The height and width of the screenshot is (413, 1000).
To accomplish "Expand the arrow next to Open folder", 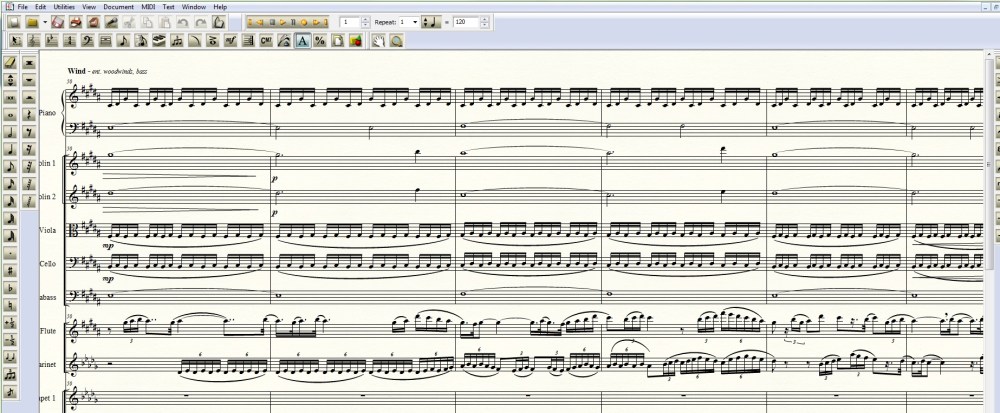I will point(46,21).
